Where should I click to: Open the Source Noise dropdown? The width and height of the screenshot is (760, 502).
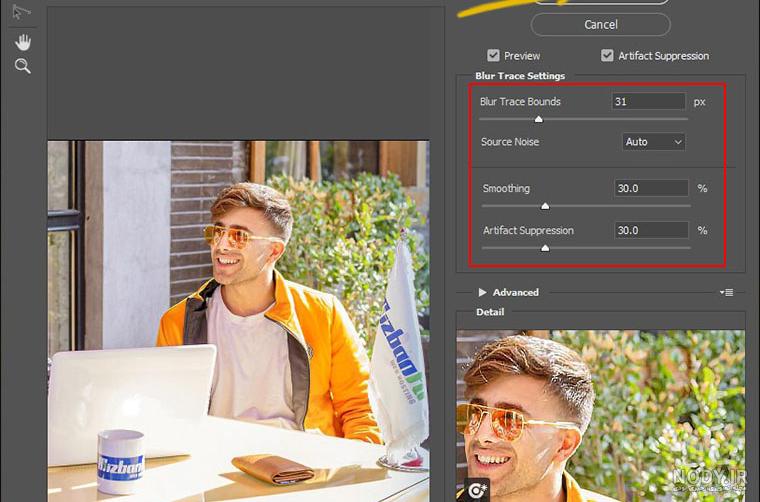point(653,142)
